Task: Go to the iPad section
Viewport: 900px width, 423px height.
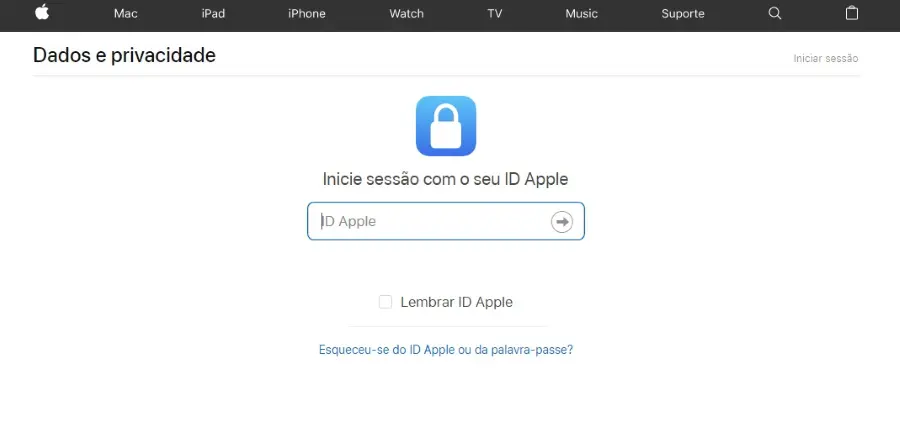Action: (213, 14)
